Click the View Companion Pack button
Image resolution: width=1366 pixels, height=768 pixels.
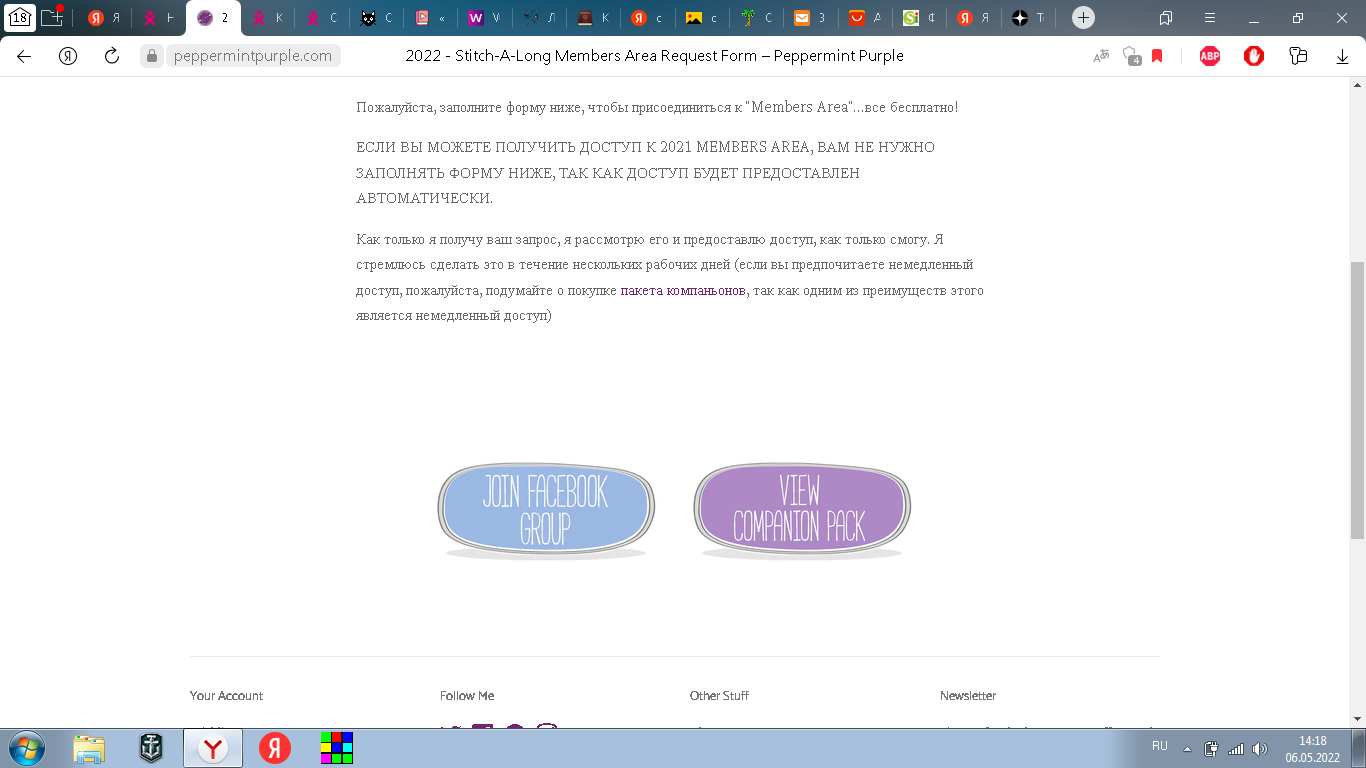[801, 509]
